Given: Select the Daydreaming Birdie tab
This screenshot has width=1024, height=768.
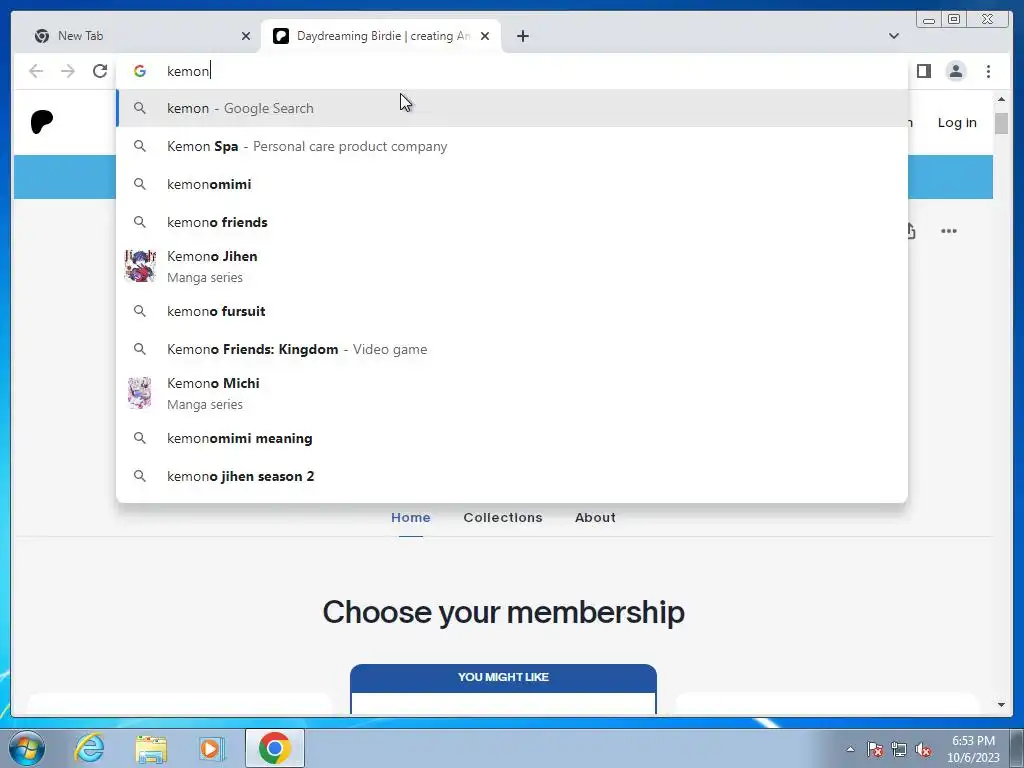Looking at the screenshot, I should click(x=381, y=37).
